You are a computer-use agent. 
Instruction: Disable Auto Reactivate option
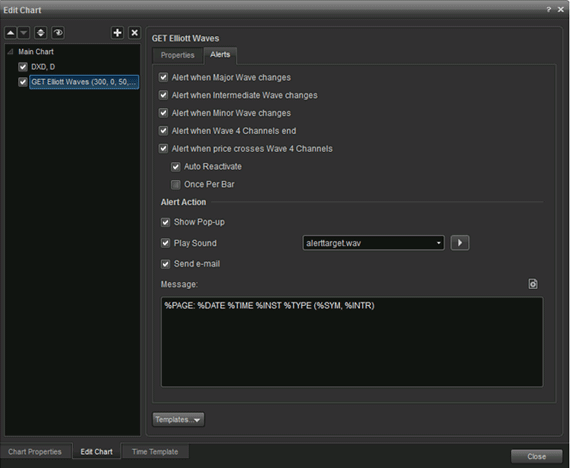[176, 167]
